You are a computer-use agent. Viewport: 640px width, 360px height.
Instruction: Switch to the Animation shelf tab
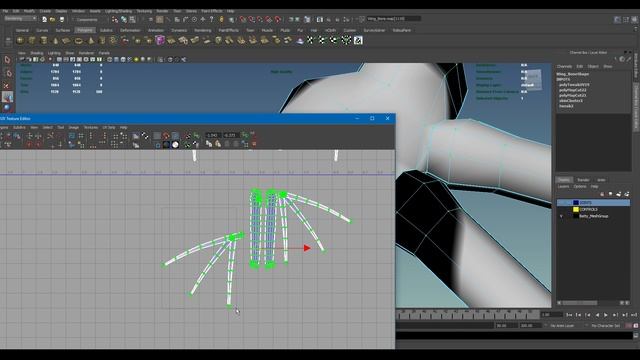(156, 30)
